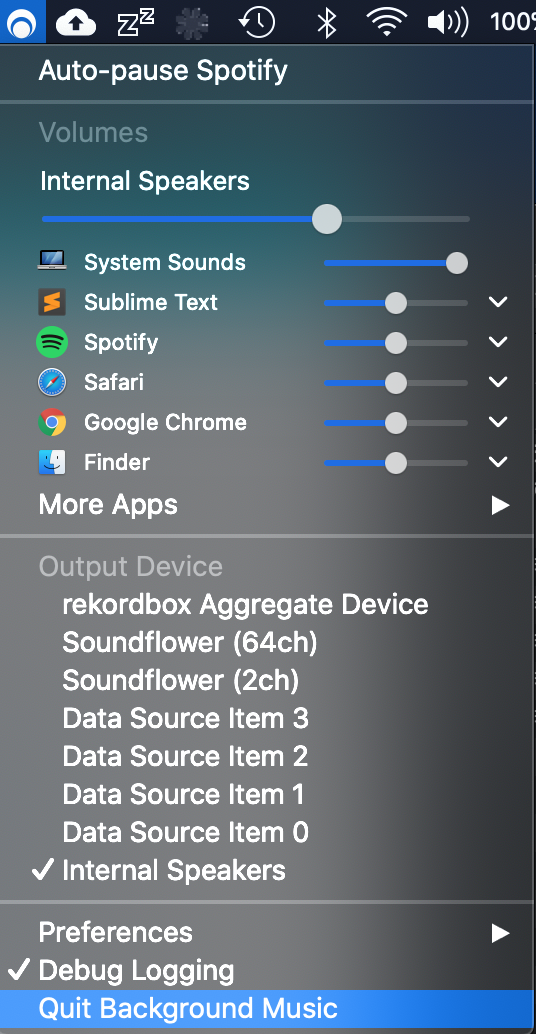Click the sleep Zz menu bar icon

[x=135, y=23]
